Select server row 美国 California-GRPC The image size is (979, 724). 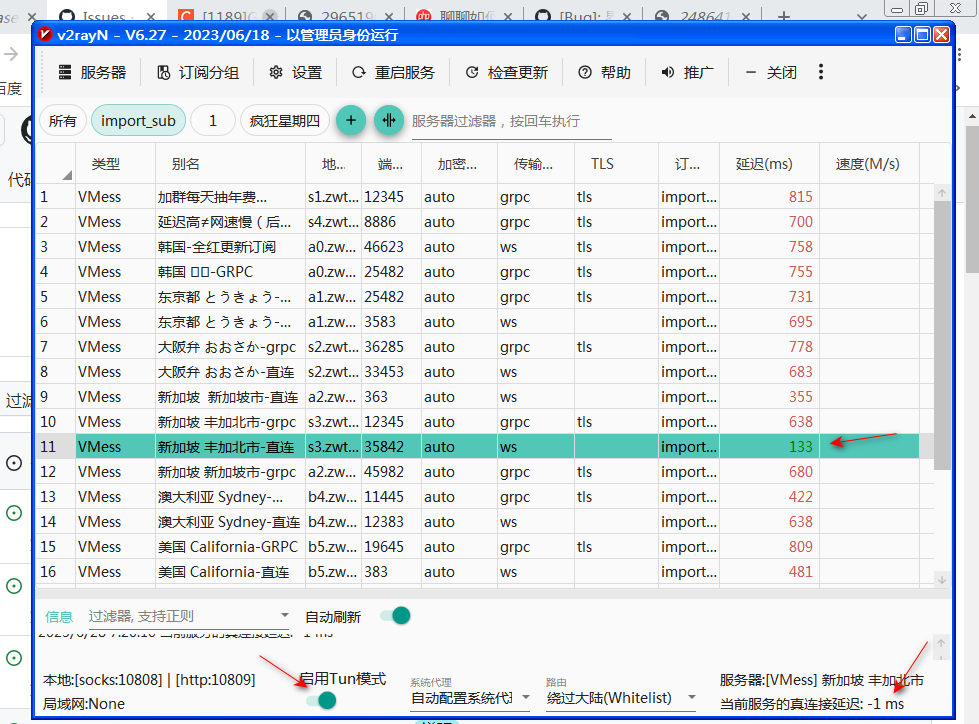click(x=477, y=547)
